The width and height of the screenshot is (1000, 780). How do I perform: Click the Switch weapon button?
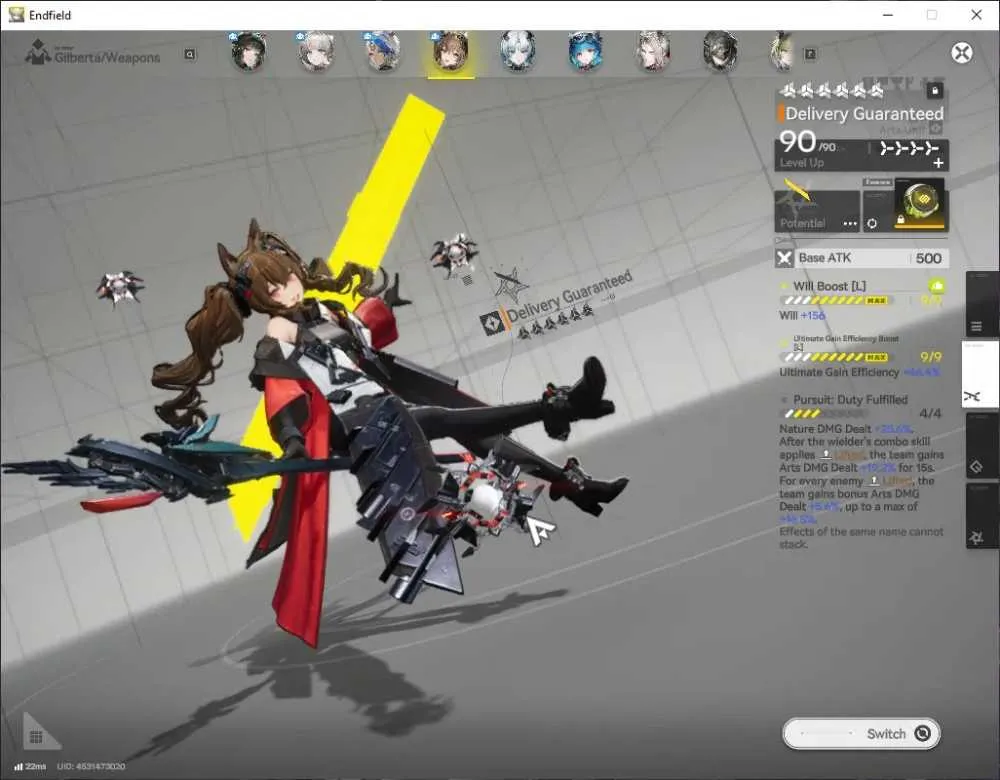[x=861, y=733]
